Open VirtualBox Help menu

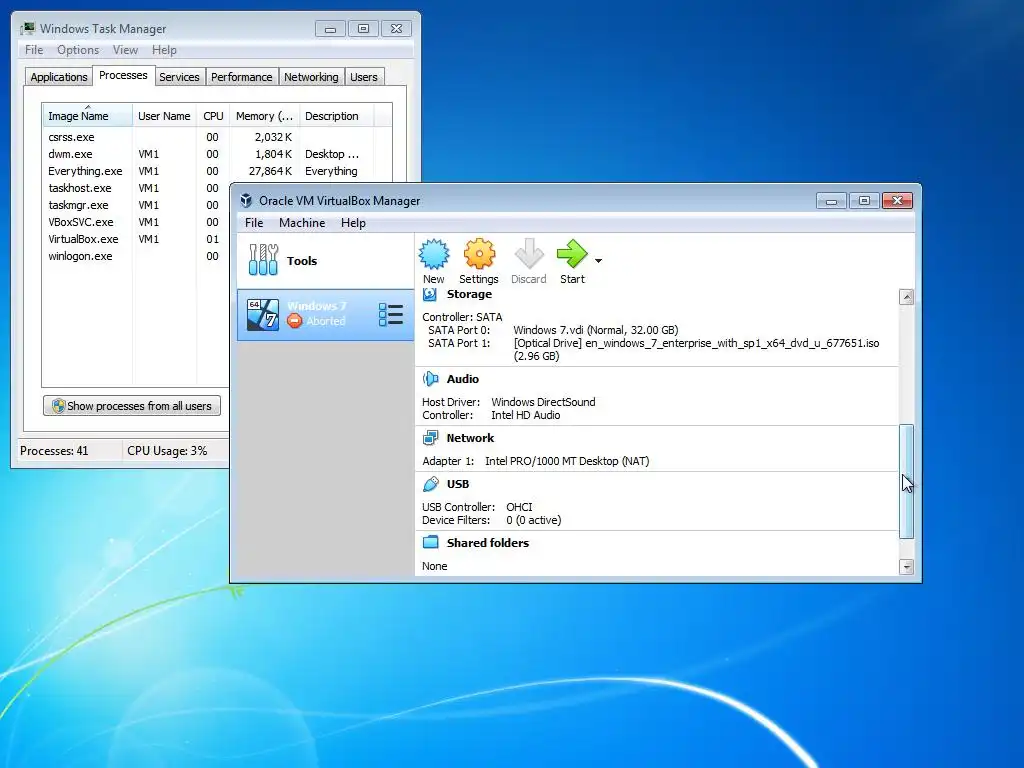[x=353, y=223]
